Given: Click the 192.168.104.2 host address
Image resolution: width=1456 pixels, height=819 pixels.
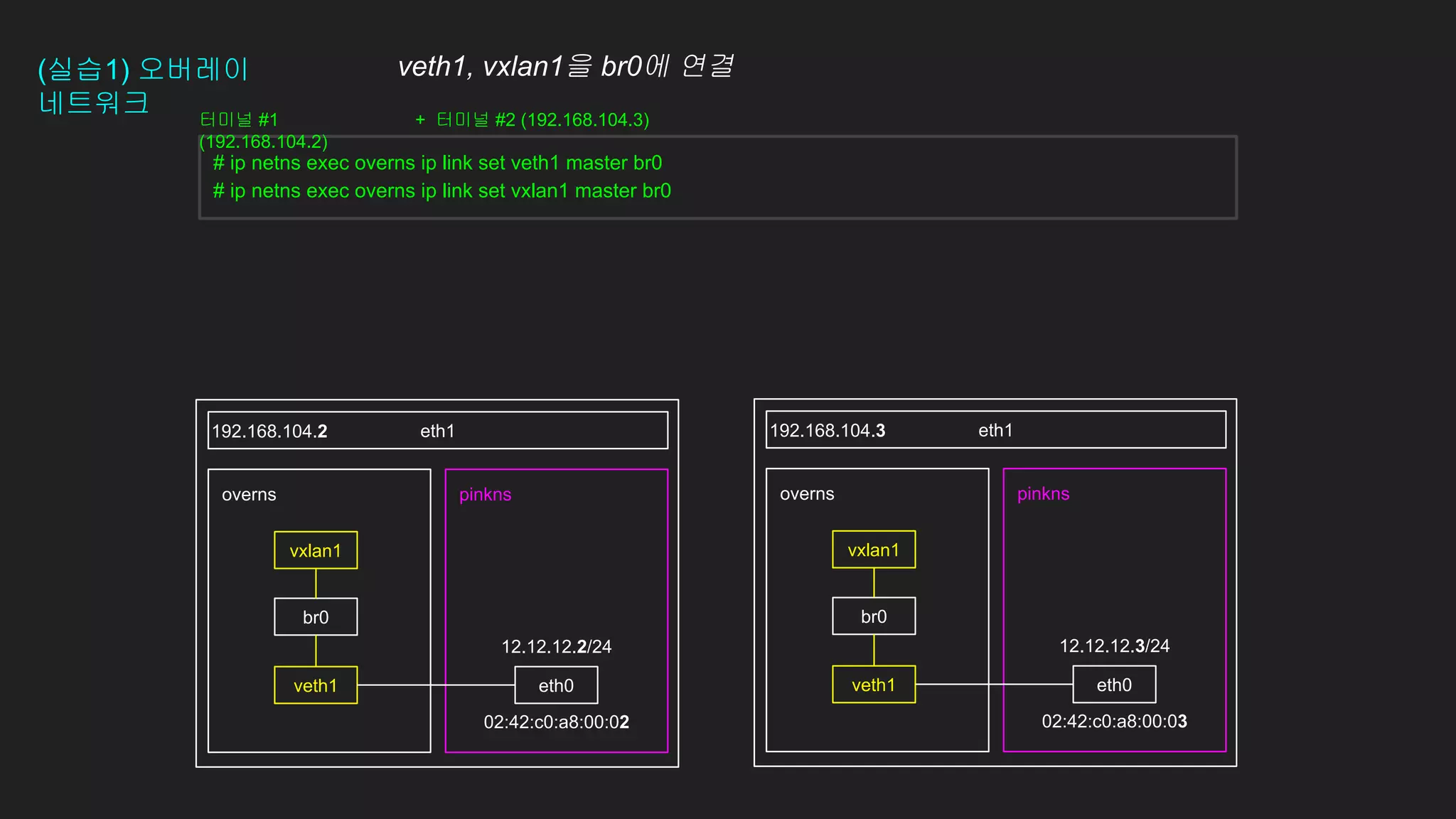Looking at the screenshot, I should pos(269,431).
